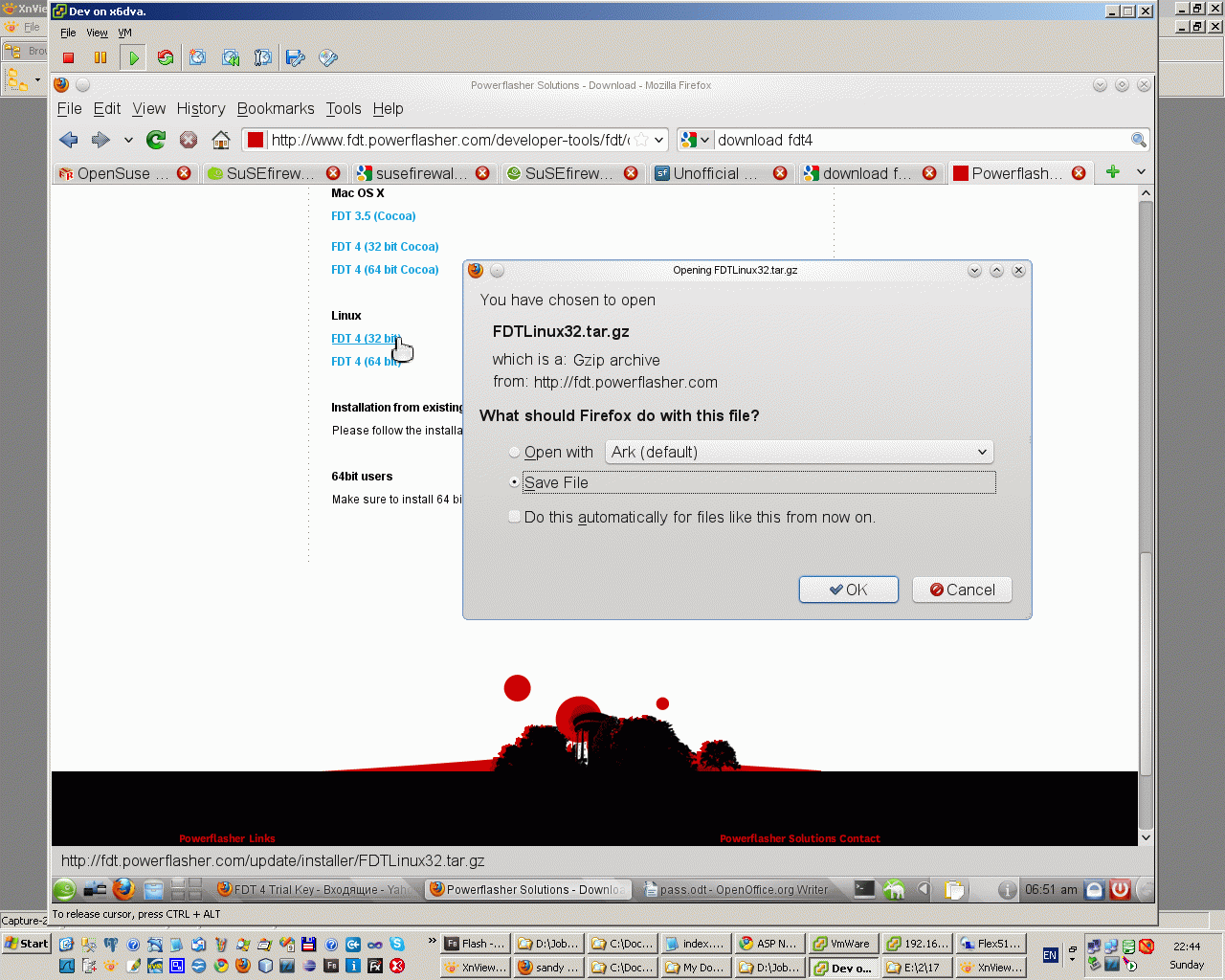The width and height of the screenshot is (1225, 980).
Task: Collapse the download dialog with its shade arrow
Action: (974, 271)
